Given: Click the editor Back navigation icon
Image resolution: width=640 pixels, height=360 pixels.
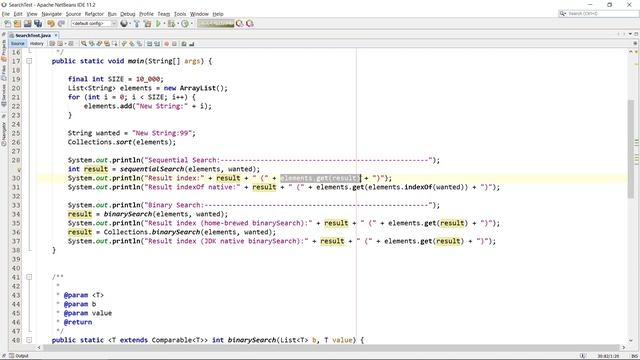Looking at the screenshot, I should [x=60, y=43].
